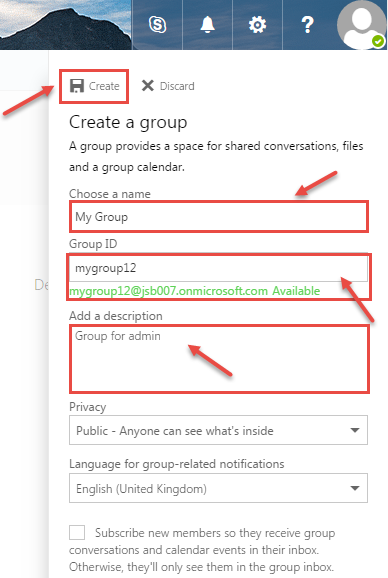
Task: Focus the Group ID field
Action: [x=218, y=268]
